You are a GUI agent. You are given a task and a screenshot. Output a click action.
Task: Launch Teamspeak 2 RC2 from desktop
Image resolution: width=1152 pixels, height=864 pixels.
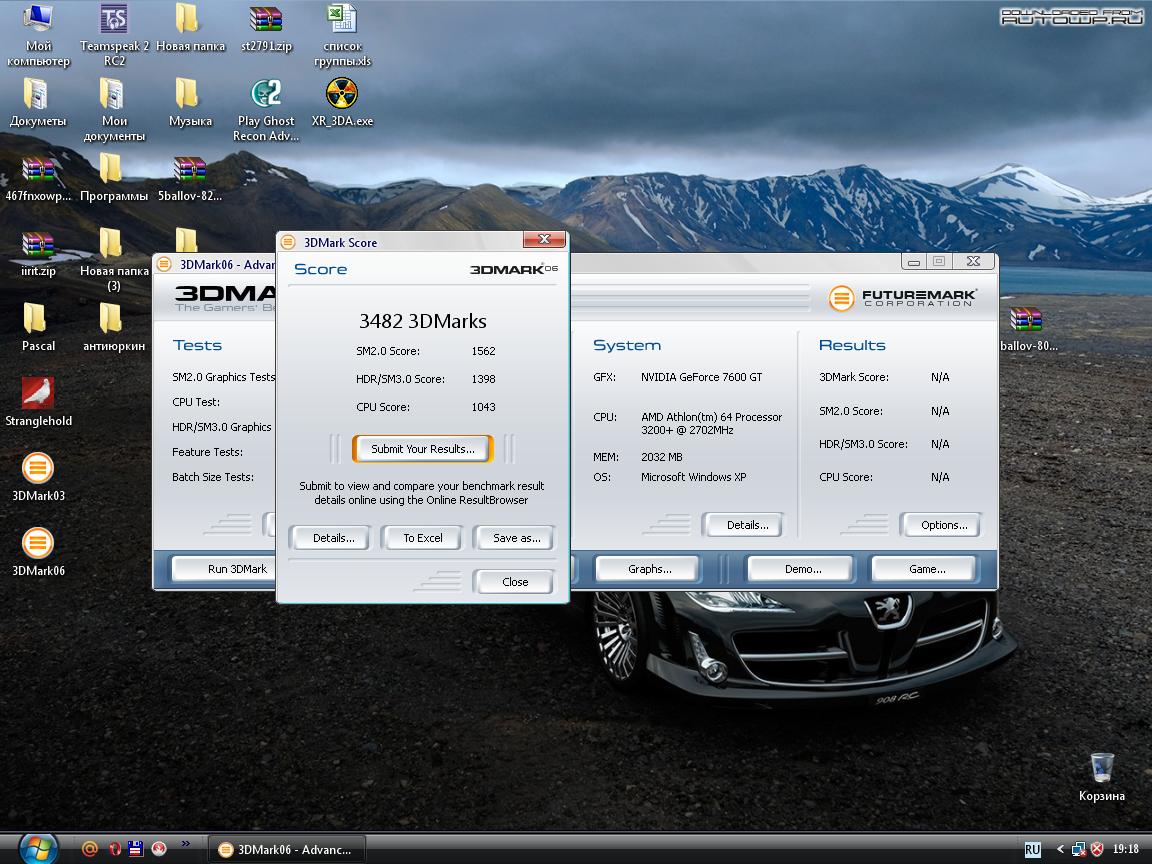click(114, 35)
